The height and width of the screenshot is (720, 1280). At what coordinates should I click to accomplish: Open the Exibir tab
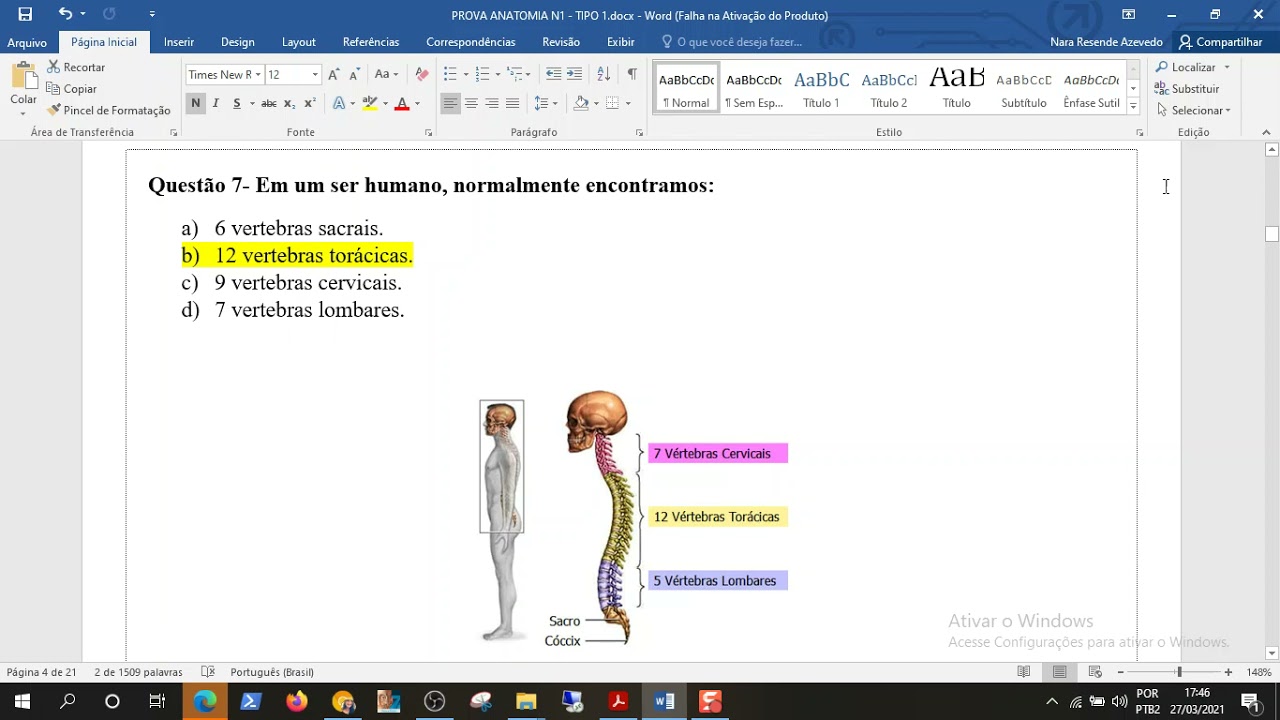click(621, 42)
